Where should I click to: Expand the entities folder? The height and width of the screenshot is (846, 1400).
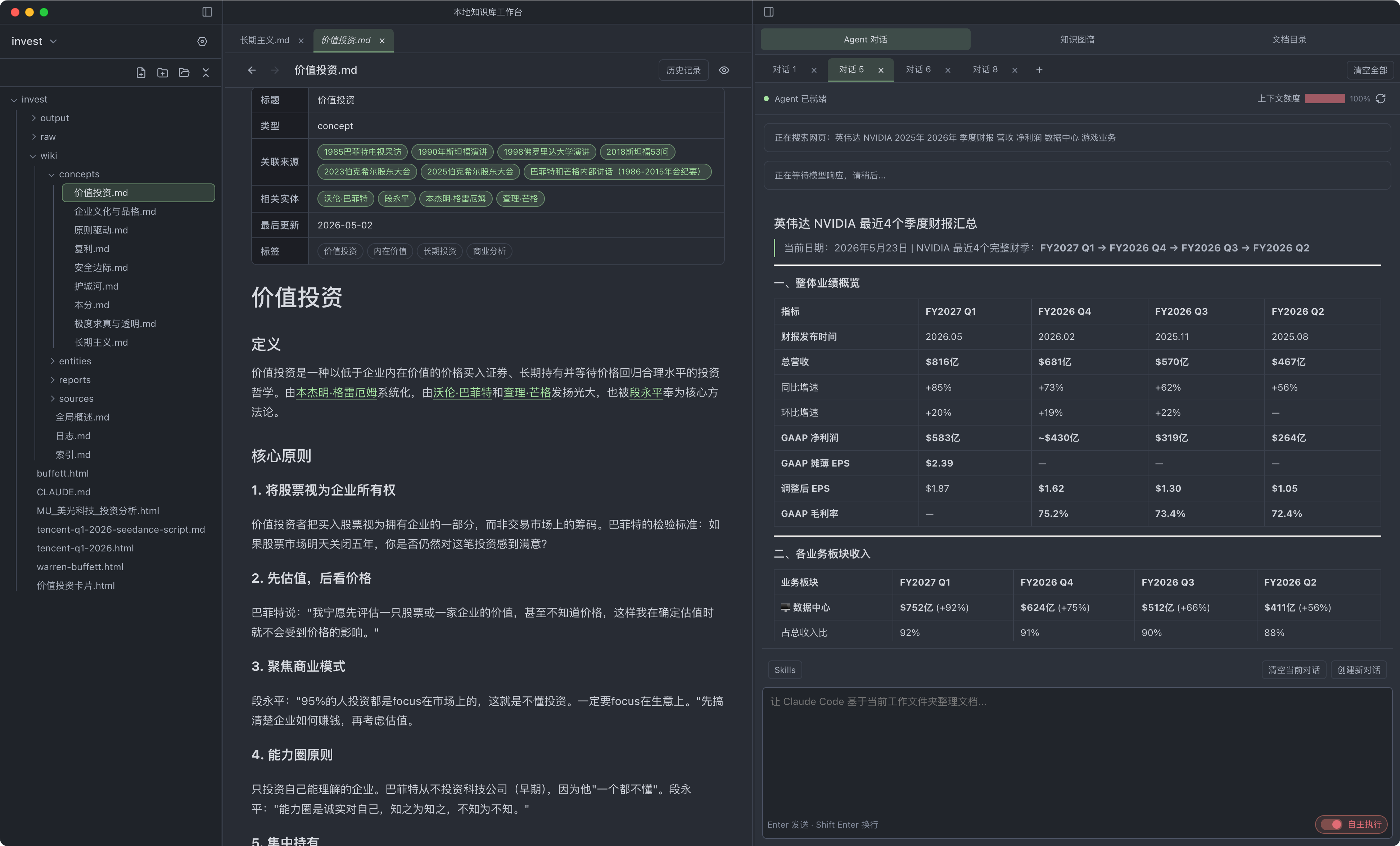[52, 361]
